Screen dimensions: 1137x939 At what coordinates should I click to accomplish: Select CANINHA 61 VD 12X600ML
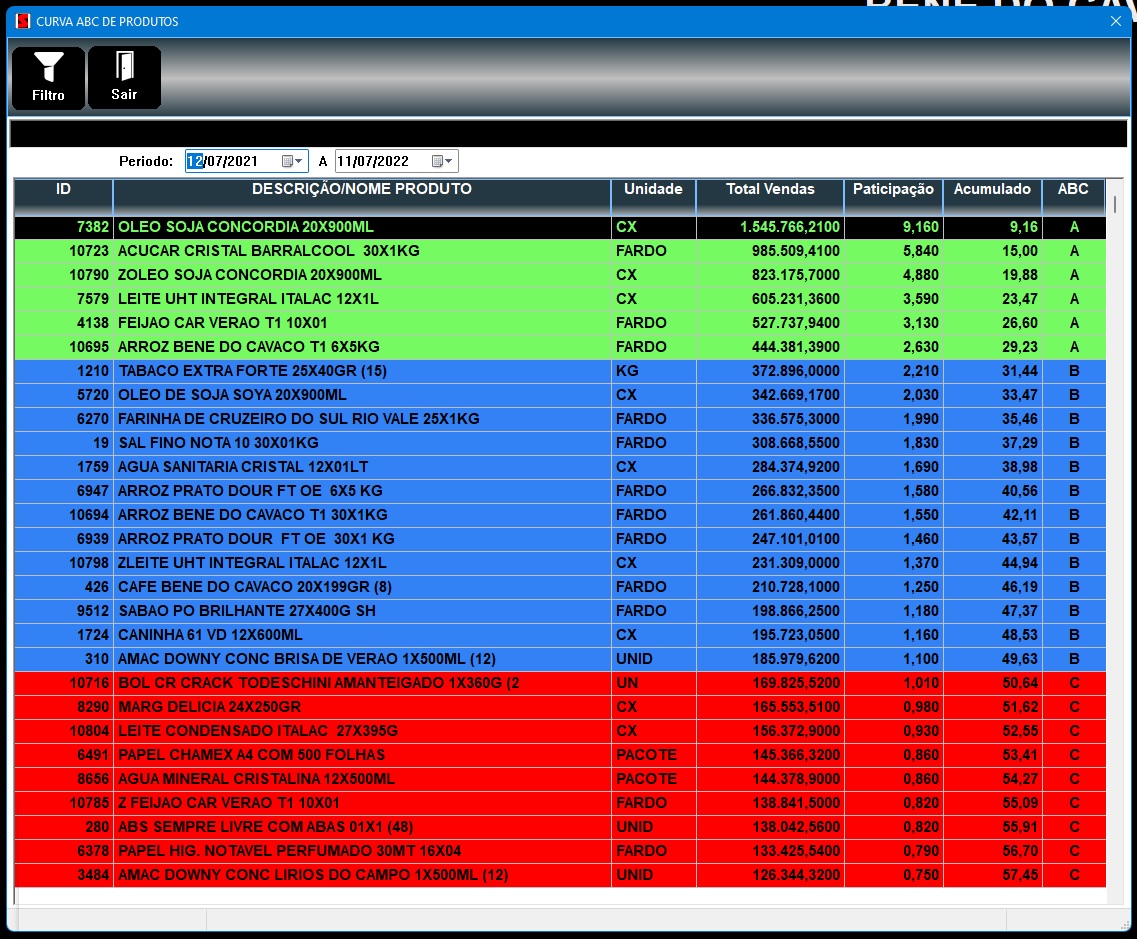tap(560, 634)
